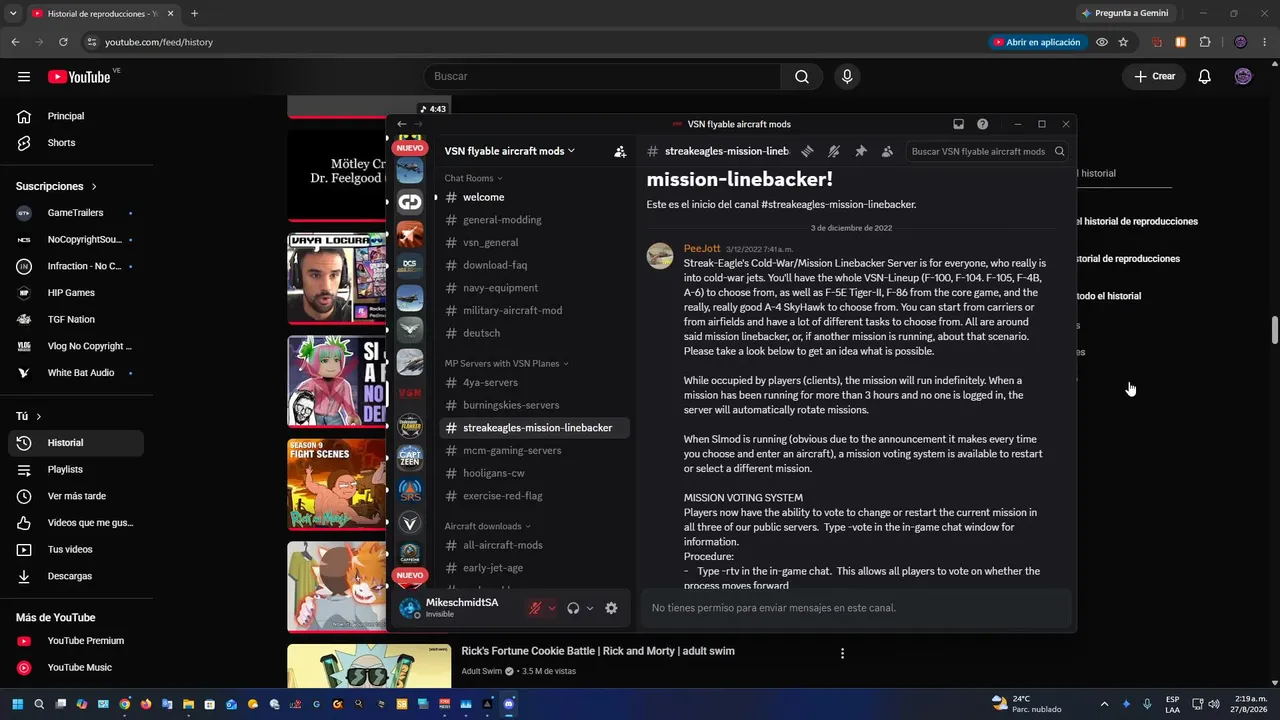
Task: Open threads icon in channel header
Action: click(x=807, y=151)
